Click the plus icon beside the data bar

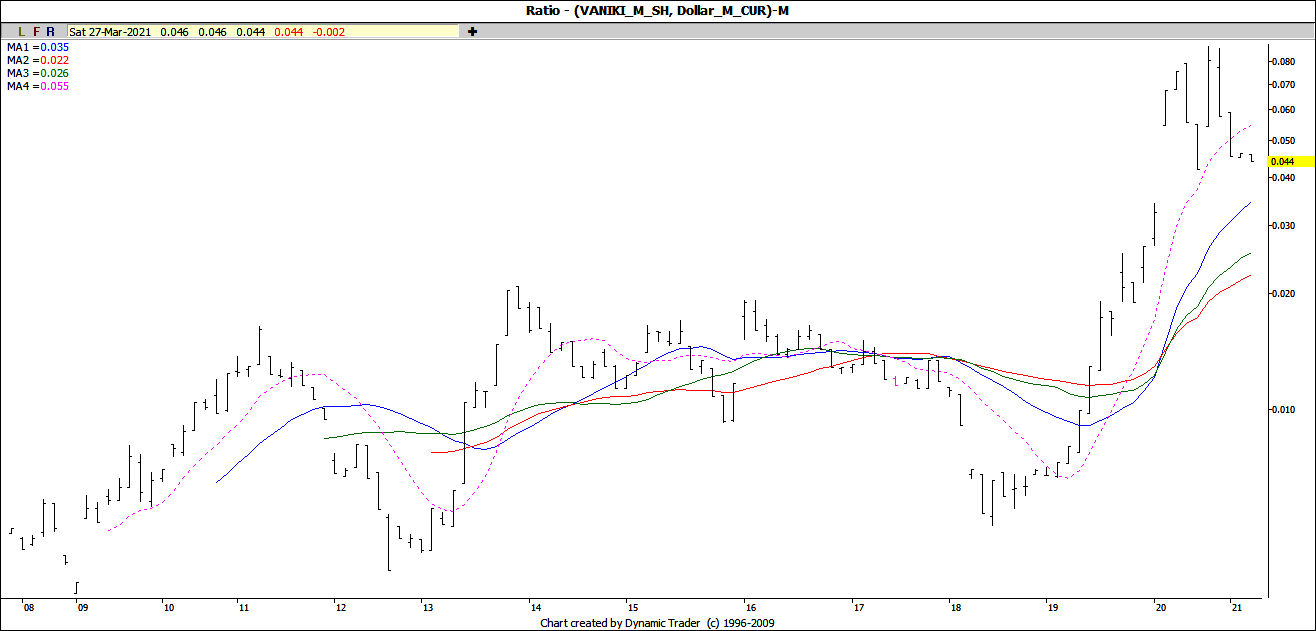point(473,32)
